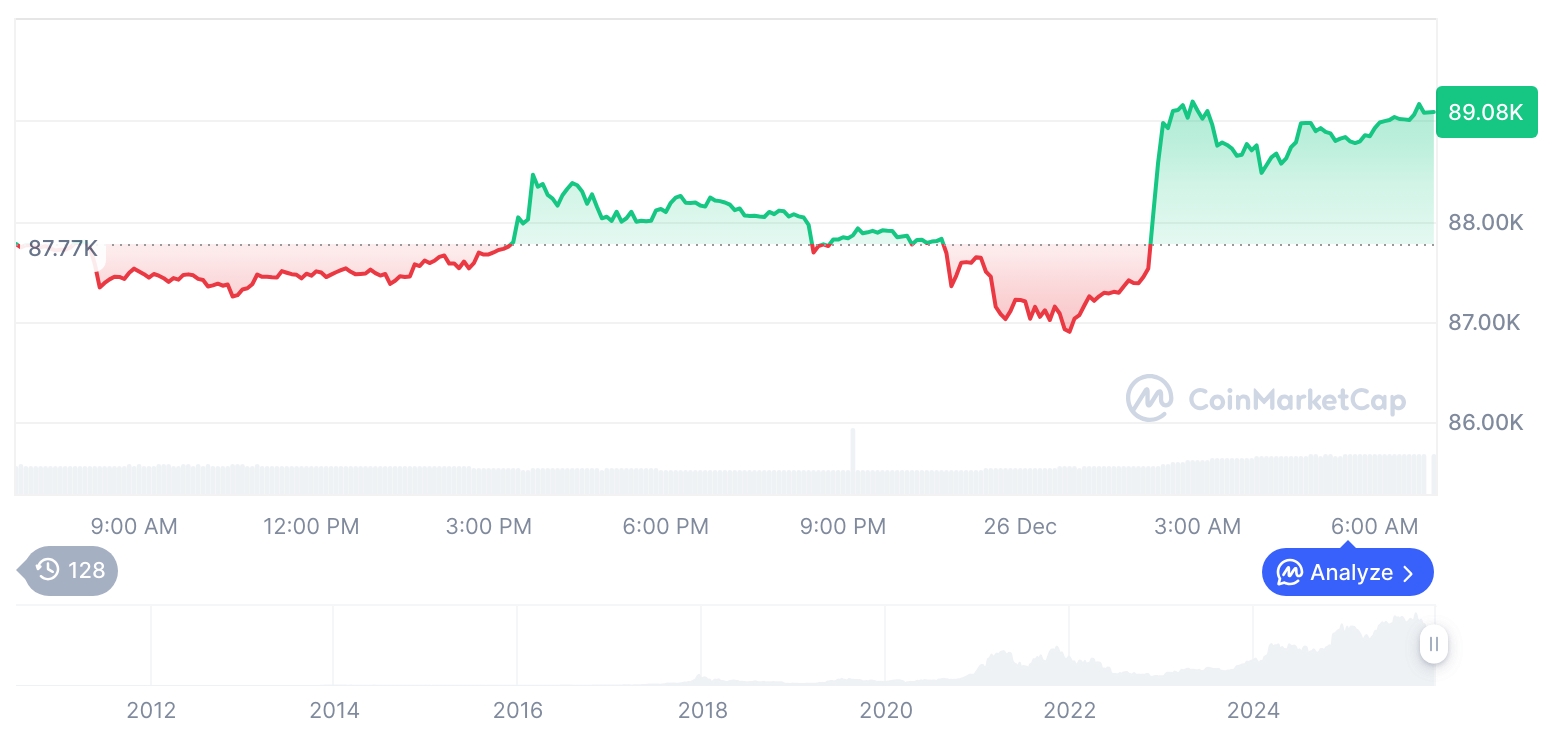
Task: Click the chevron arrow on Analyze button
Action: pyautogui.click(x=1408, y=573)
